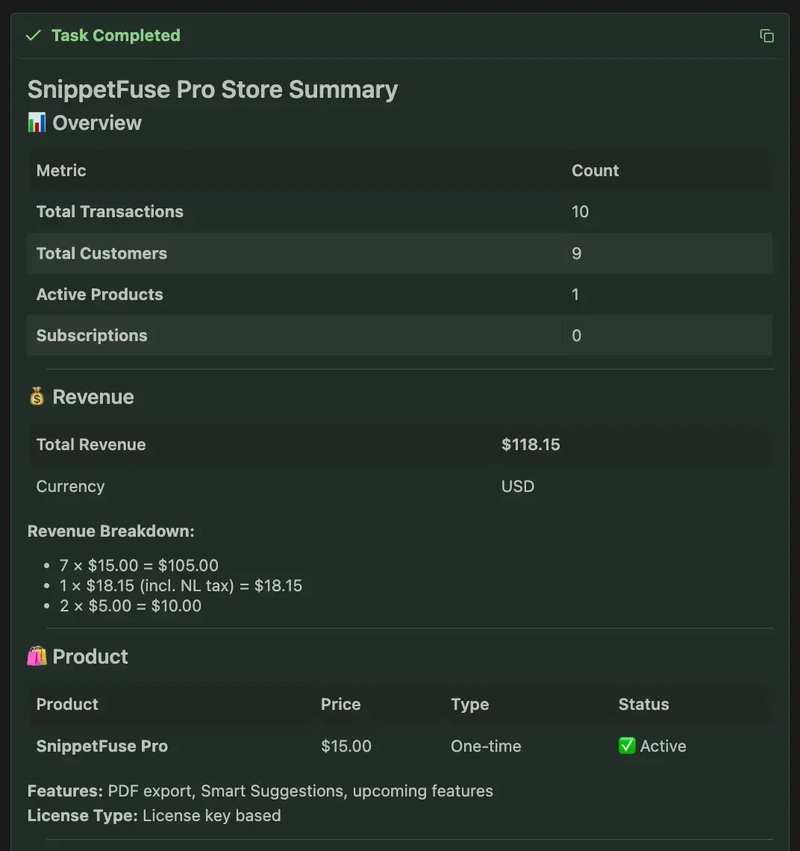Viewport: 800px width, 851px height.
Task: Select the 'Currency' row label
Action: 71,486
